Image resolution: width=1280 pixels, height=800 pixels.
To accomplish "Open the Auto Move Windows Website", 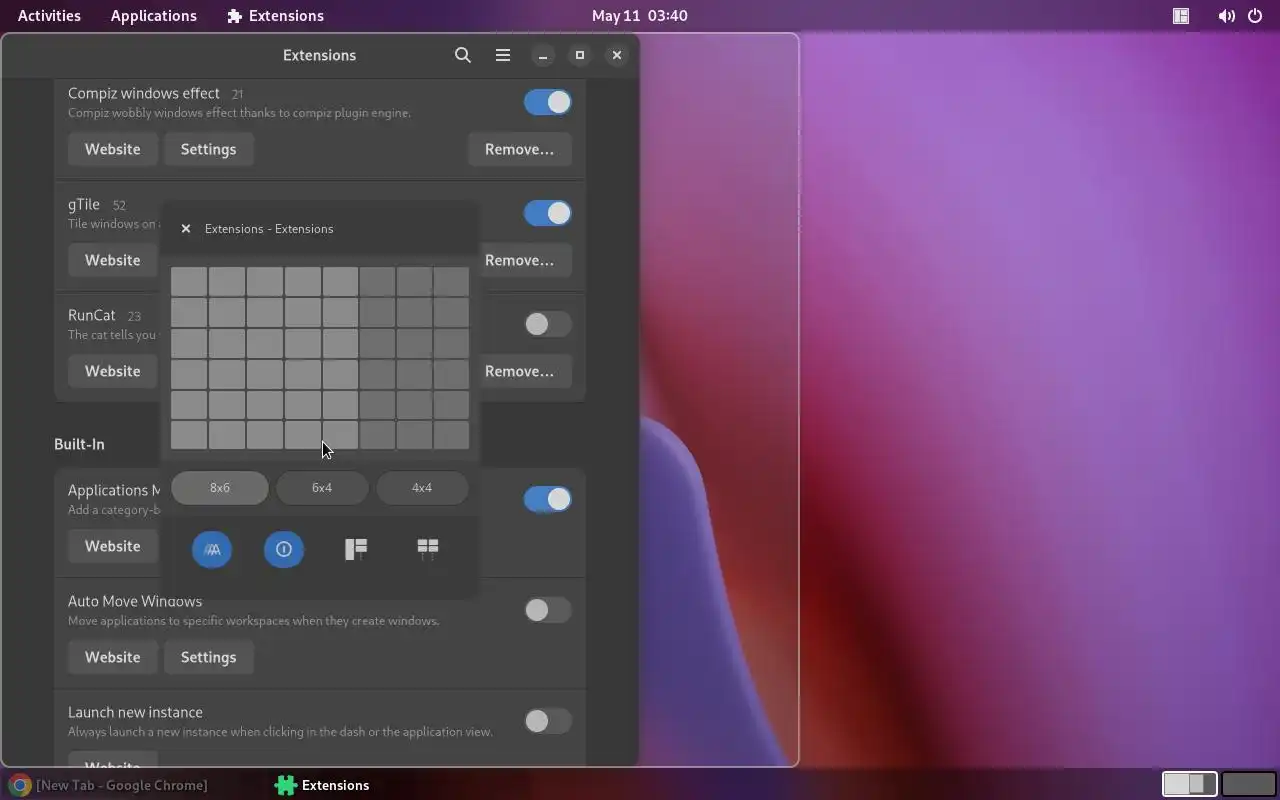I will [112, 657].
